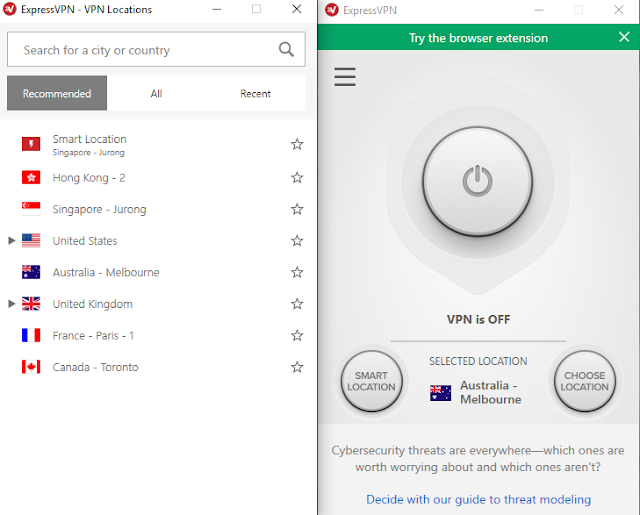The width and height of the screenshot is (640, 515).
Task: Click the France flag icon
Action: [31, 335]
